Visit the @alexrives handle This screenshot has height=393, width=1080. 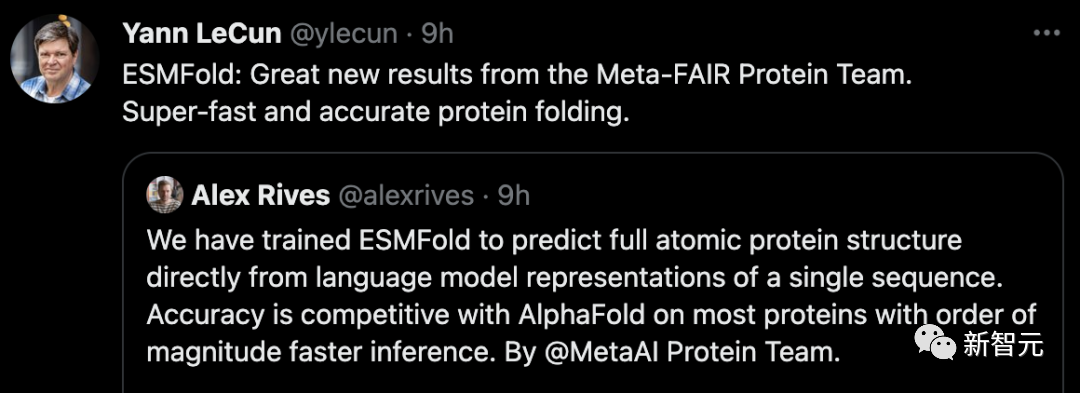[406, 195]
